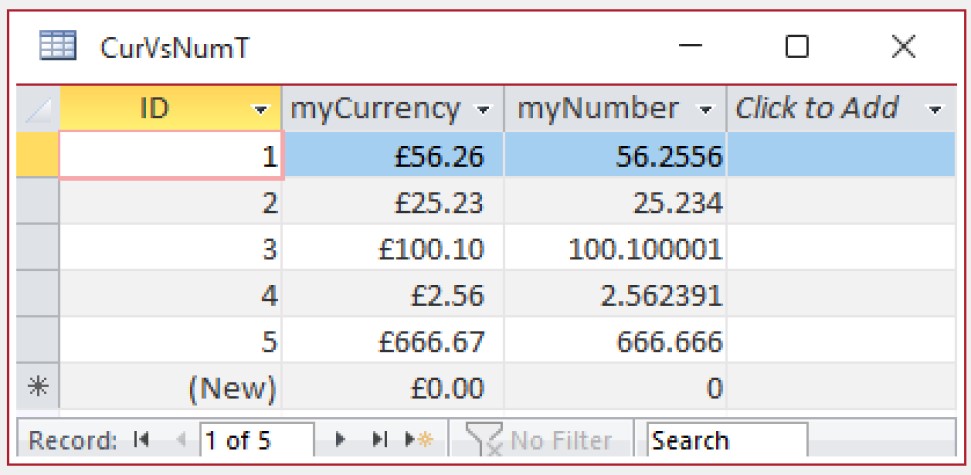
Task: Expand the myCurrency column filter dropdown
Action: (483, 109)
